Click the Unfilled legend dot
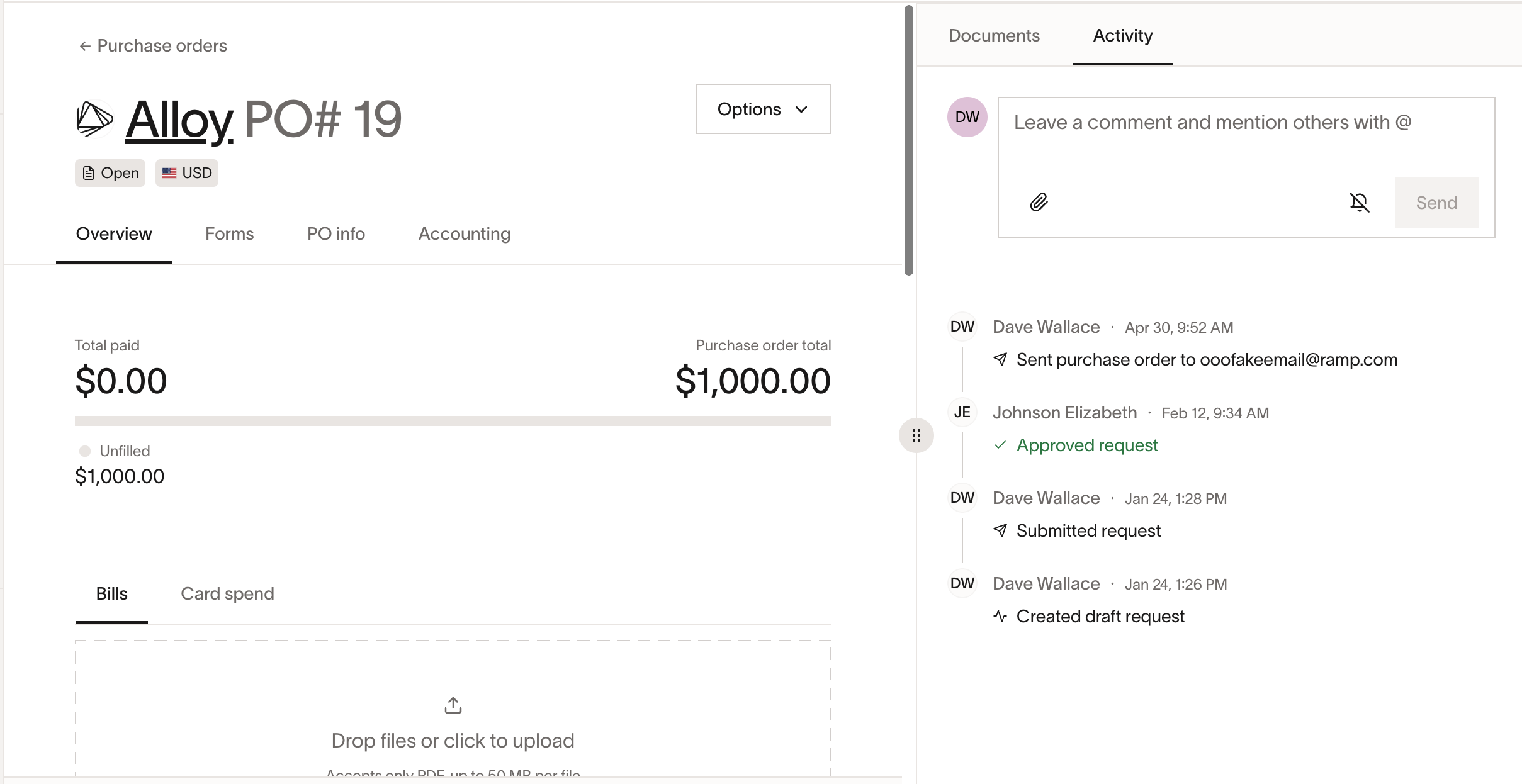Viewport: 1522px width, 784px height. pos(85,451)
